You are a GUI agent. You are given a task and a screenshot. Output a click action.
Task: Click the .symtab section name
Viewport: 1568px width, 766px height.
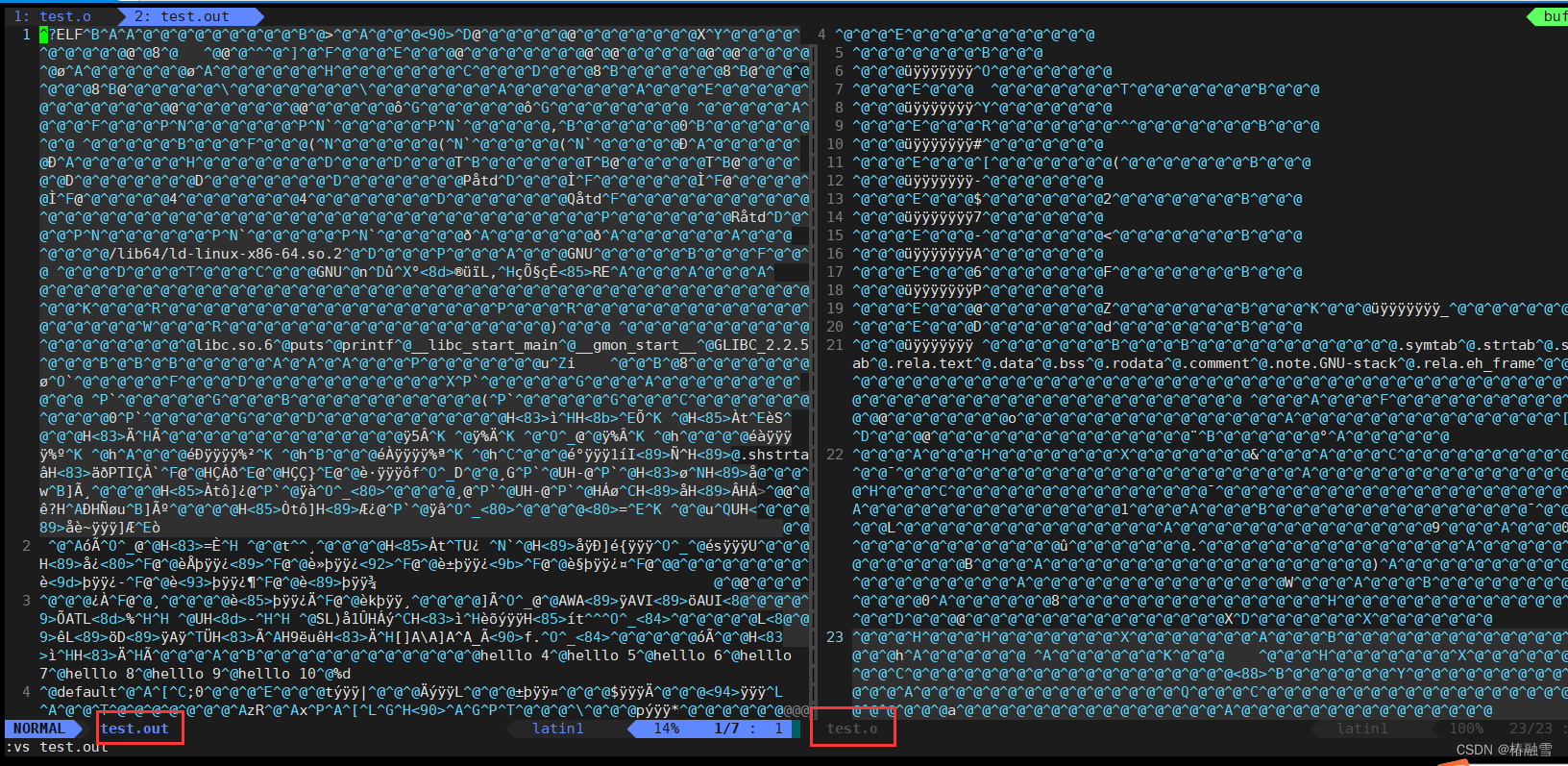pyautogui.click(x=1426, y=345)
